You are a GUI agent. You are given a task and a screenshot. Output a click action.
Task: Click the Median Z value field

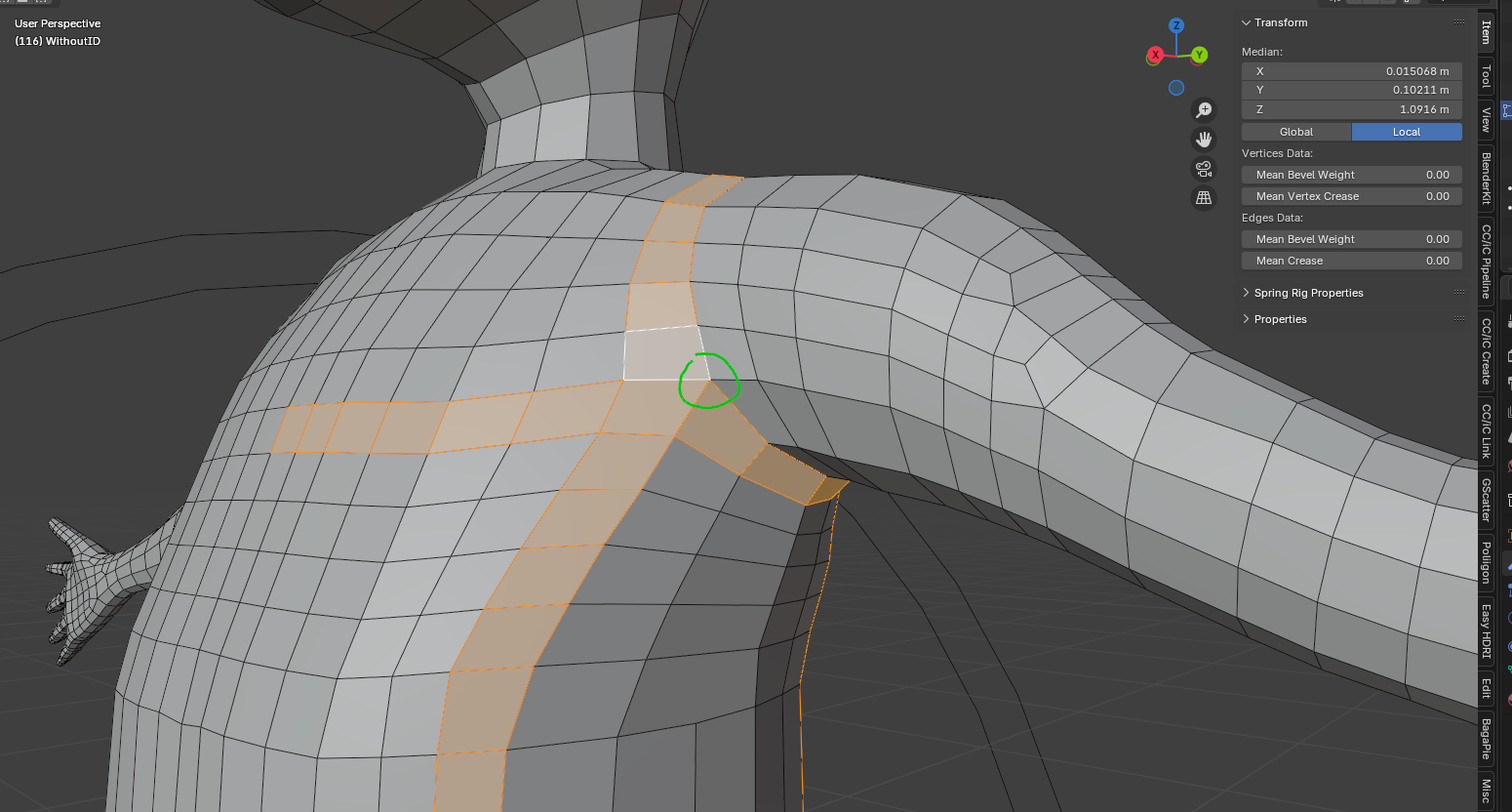1352,109
